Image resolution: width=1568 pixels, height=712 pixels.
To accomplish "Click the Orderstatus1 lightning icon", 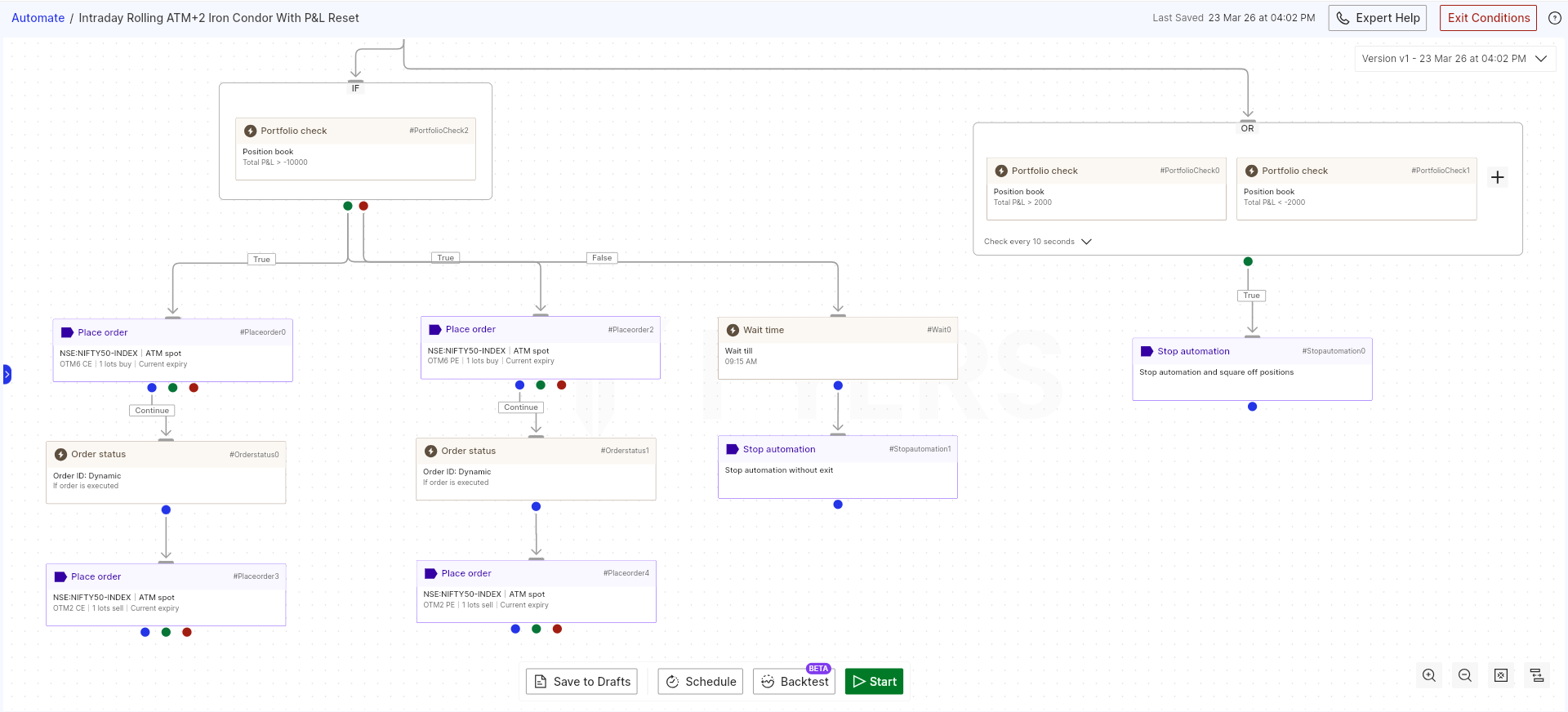I will (430, 451).
